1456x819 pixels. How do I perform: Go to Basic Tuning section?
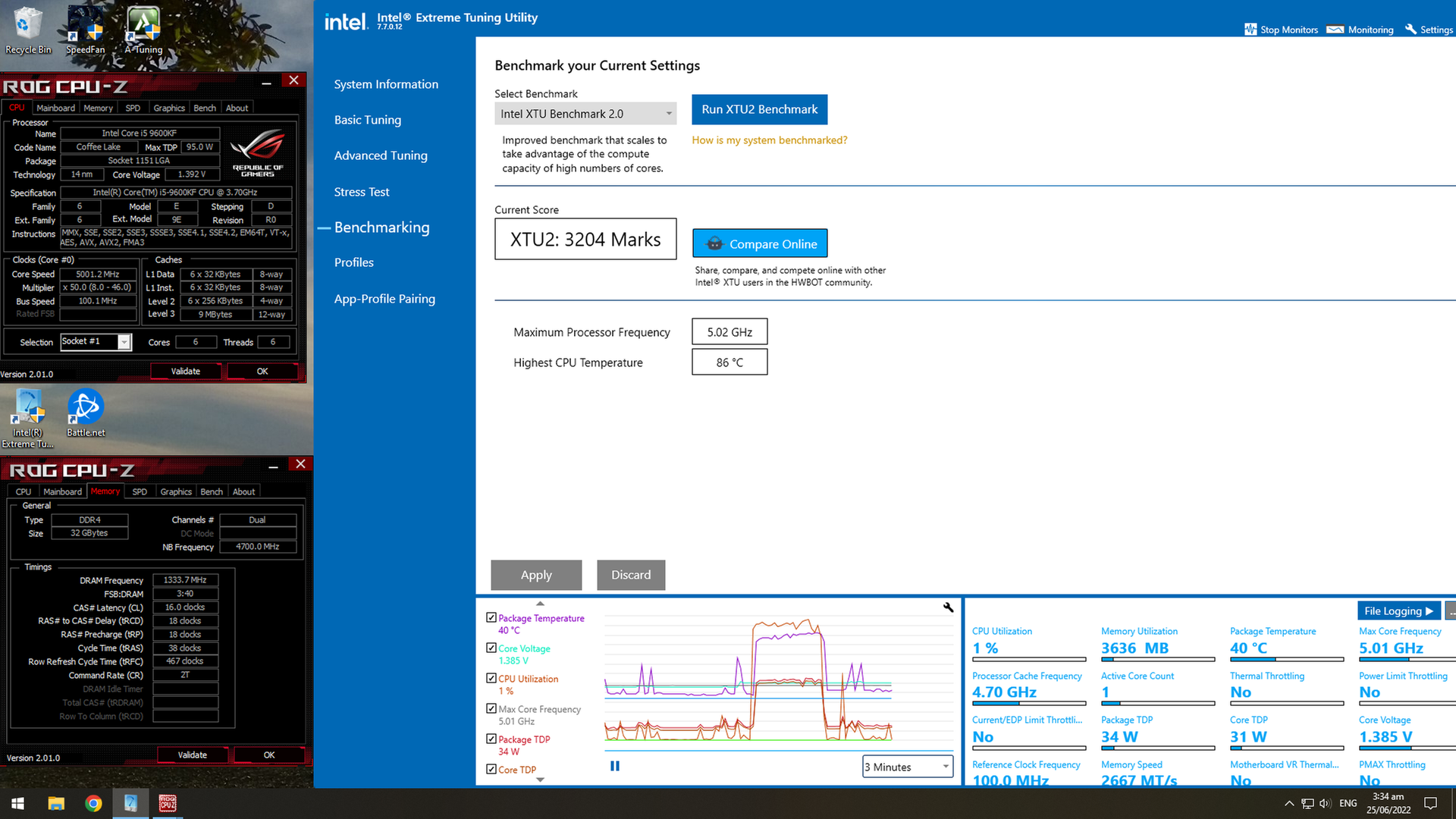pos(368,120)
